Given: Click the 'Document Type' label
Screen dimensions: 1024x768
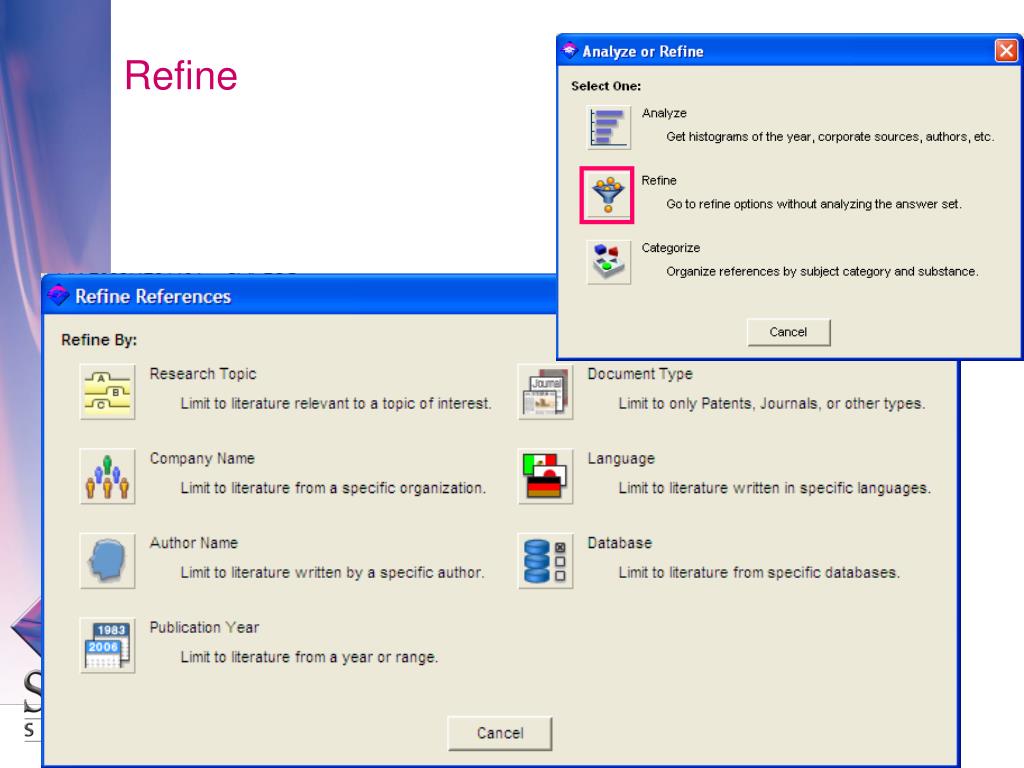Looking at the screenshot, I should 640,374.
